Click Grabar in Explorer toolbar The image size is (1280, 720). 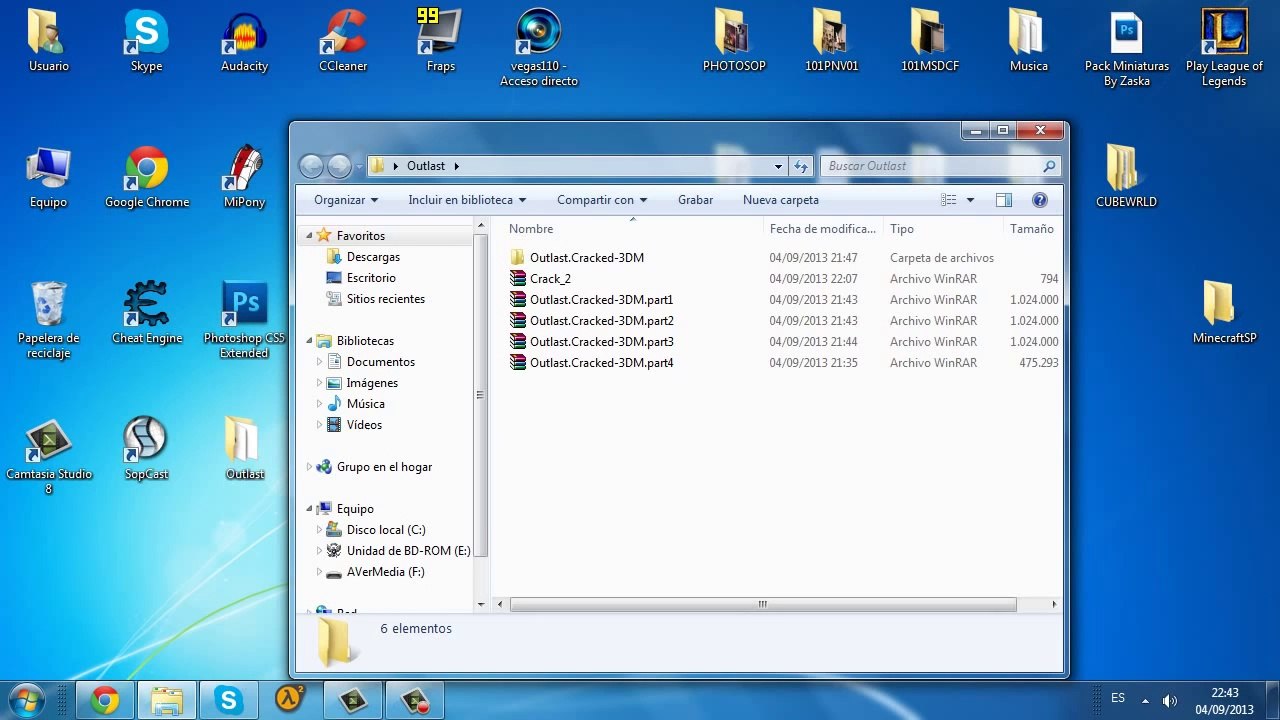click(x=695, y=200)
